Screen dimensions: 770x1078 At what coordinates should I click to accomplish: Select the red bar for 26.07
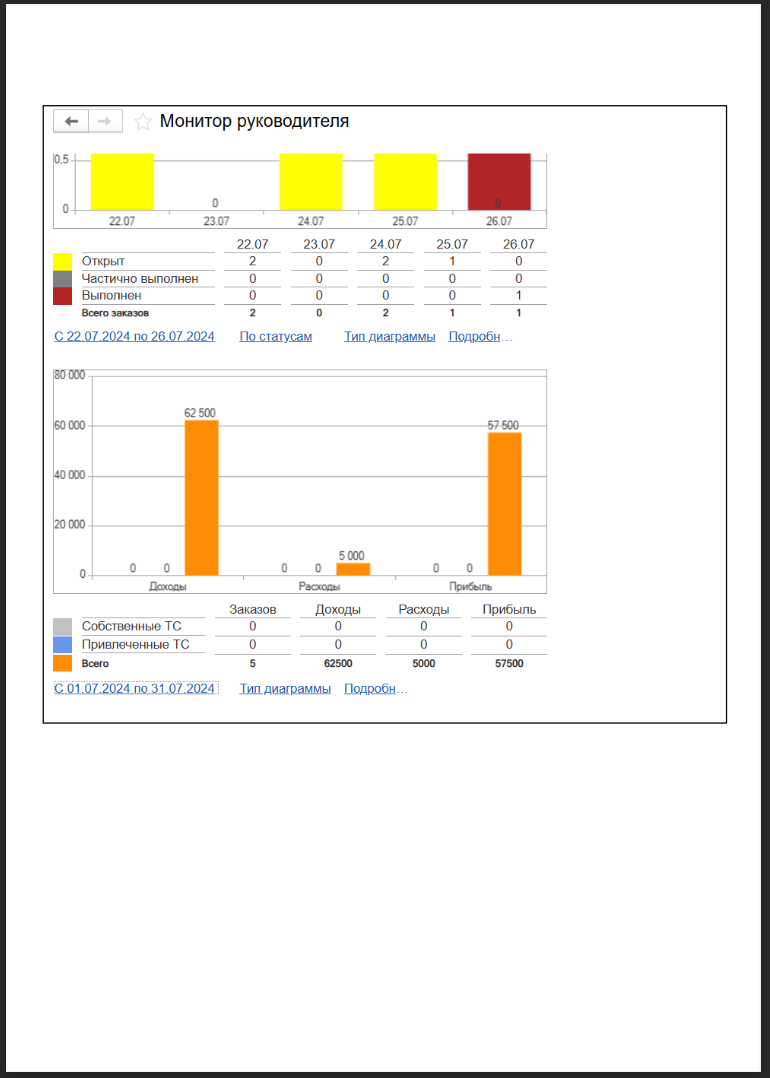pyautogui.click(x=499, y=182)
